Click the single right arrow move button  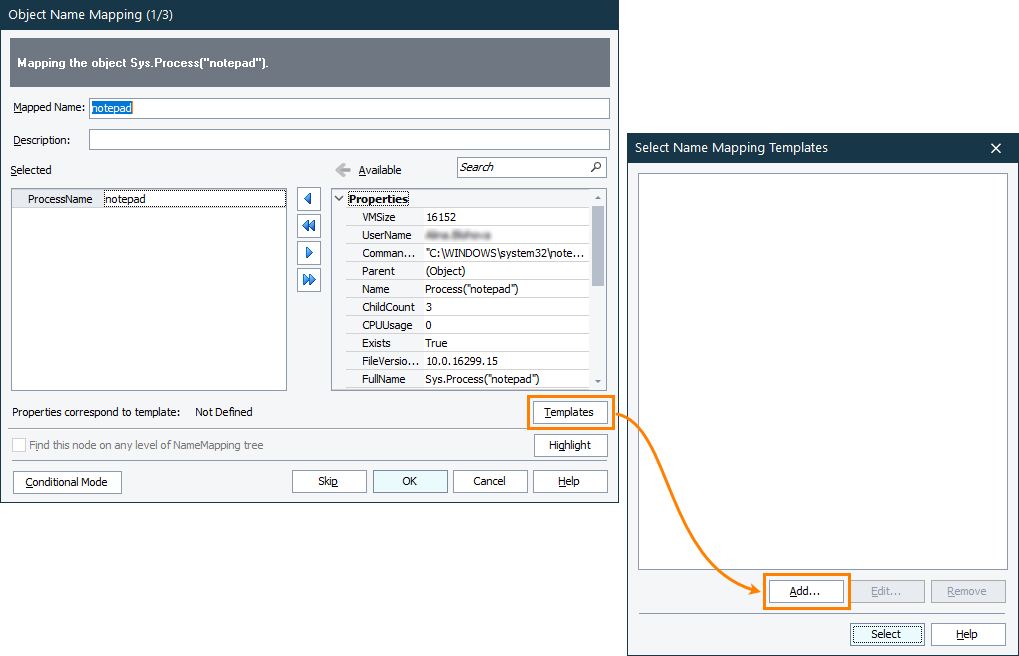click(x=309, y=253)
